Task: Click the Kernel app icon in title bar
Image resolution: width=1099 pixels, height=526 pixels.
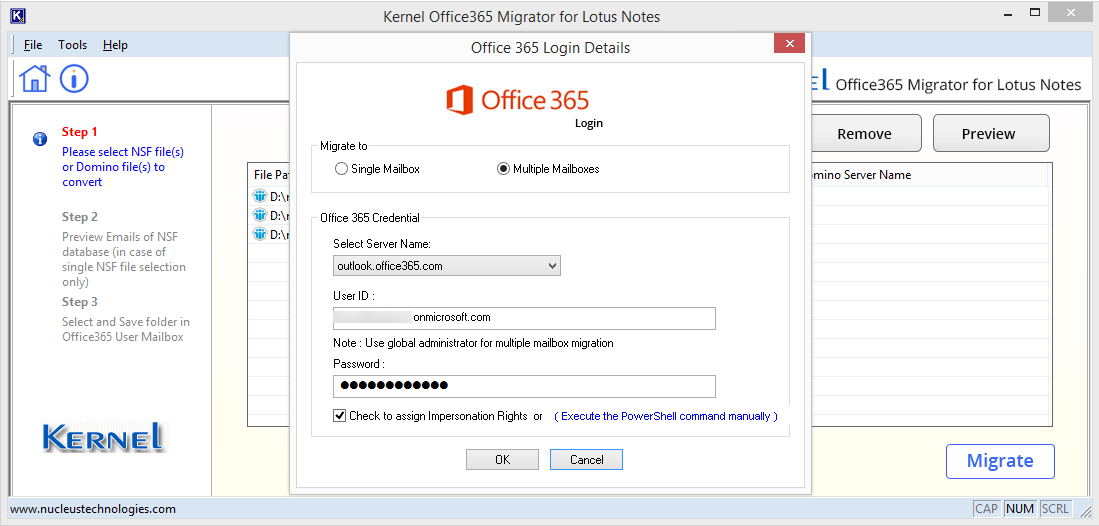Action: [x=19, y=15]
